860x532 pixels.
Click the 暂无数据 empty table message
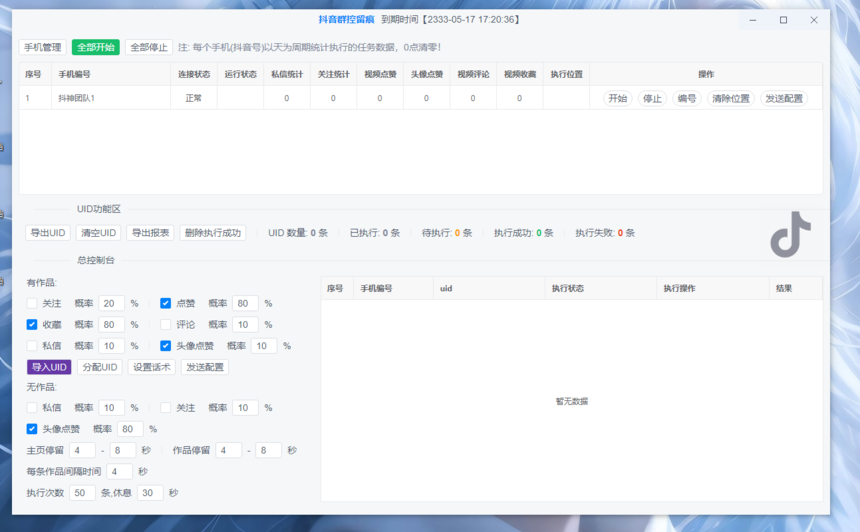pyautogui.click(x=572, y=401)
